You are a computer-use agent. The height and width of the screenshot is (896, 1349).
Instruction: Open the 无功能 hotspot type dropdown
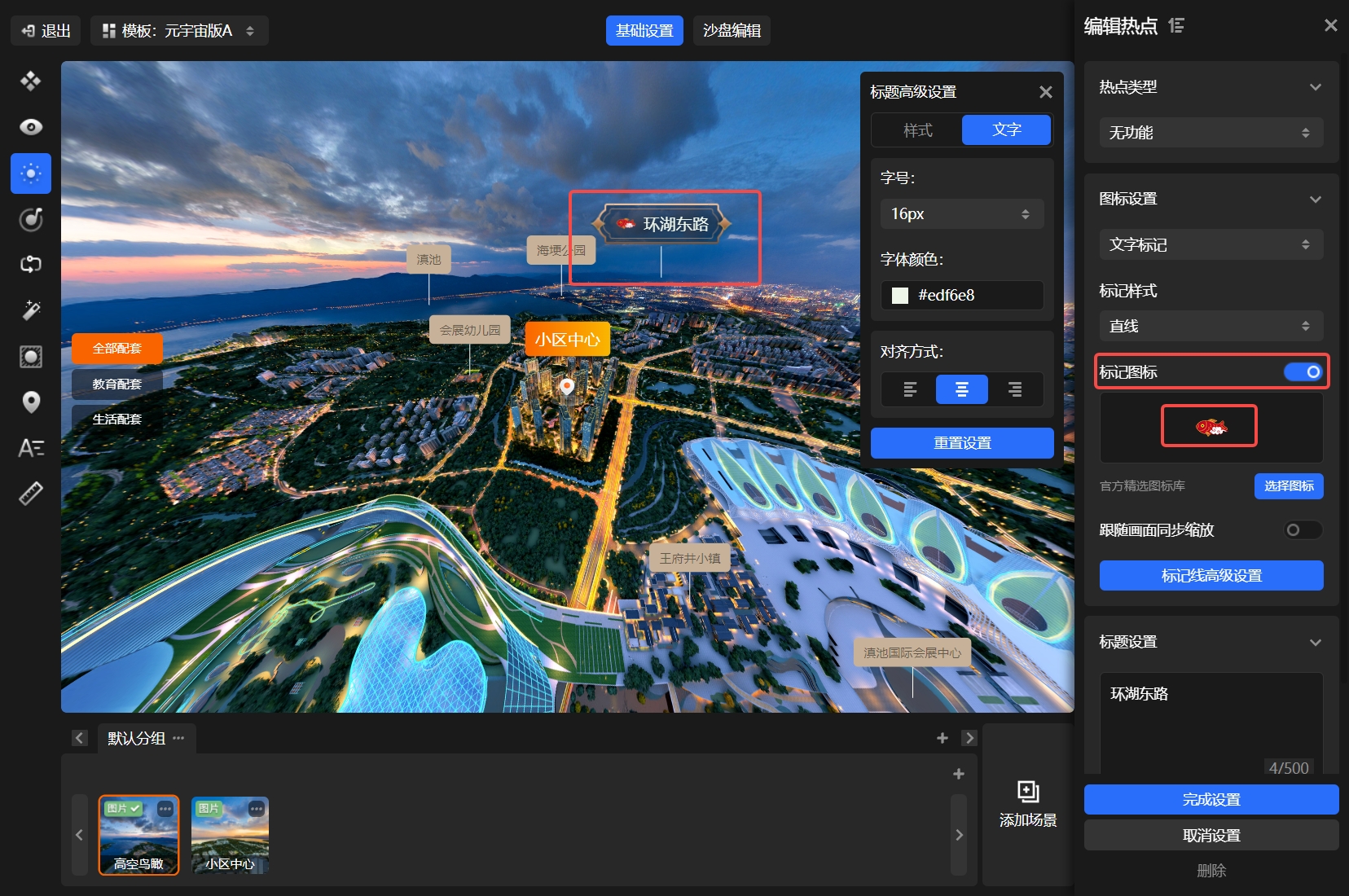click(1211, 133)
